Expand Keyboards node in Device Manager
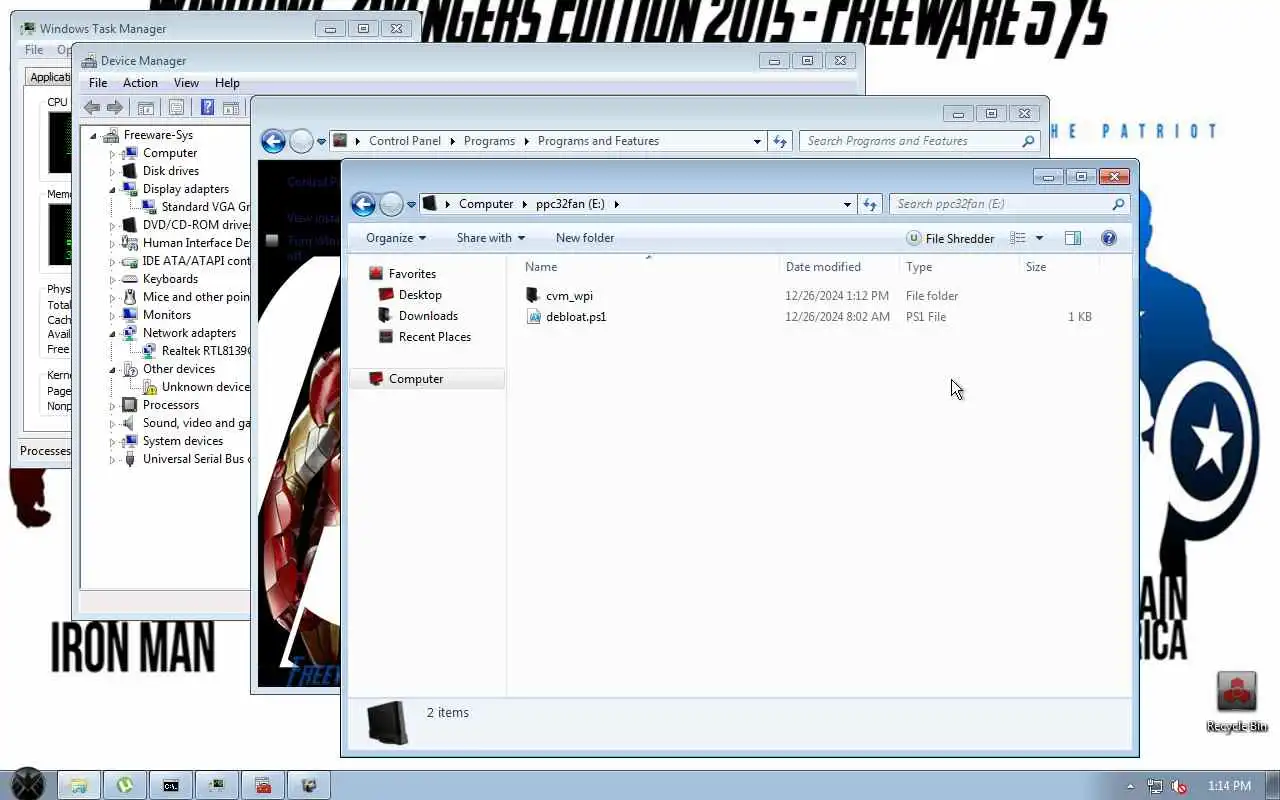The width and height of the screenshot is (1280, 800). coord(113,279)
